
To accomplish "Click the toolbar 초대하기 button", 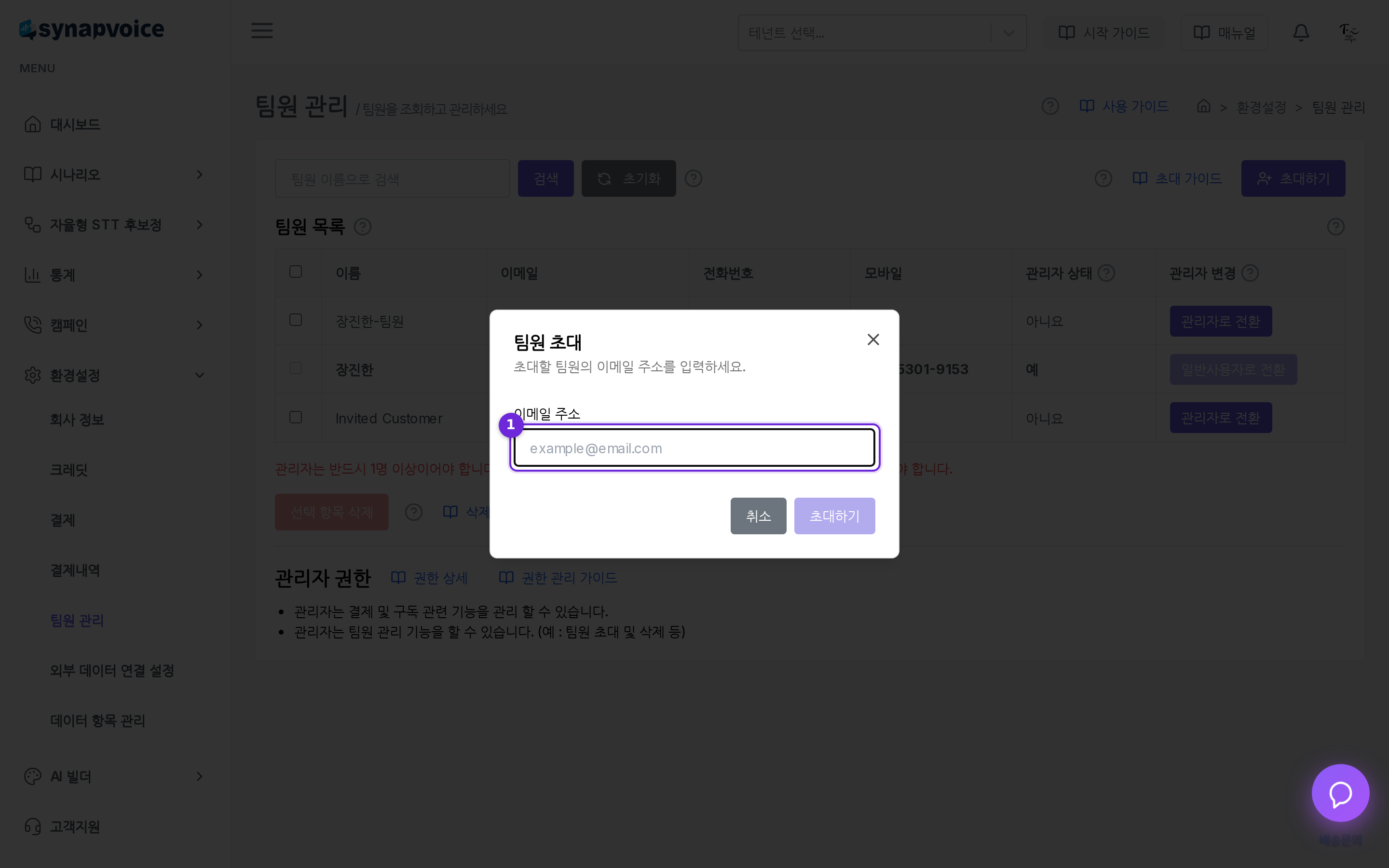I will [x=1293, y=178].
